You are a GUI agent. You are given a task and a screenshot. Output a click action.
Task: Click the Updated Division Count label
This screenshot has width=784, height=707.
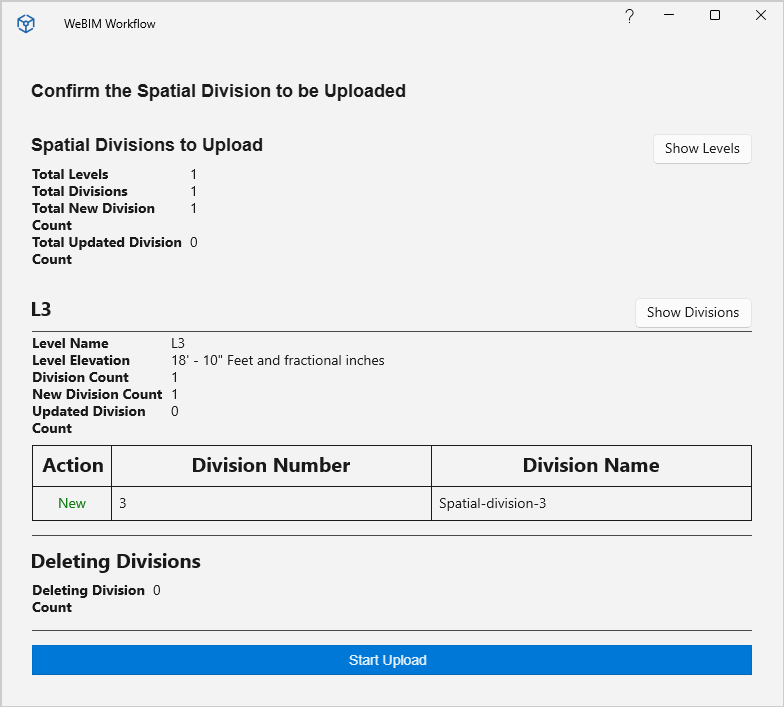pyautogui.click(x=89, y=420)
